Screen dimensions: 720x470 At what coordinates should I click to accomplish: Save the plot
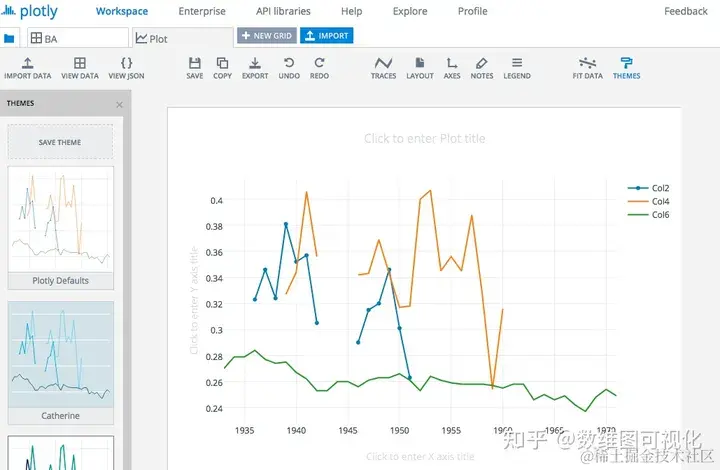[195, 68]
